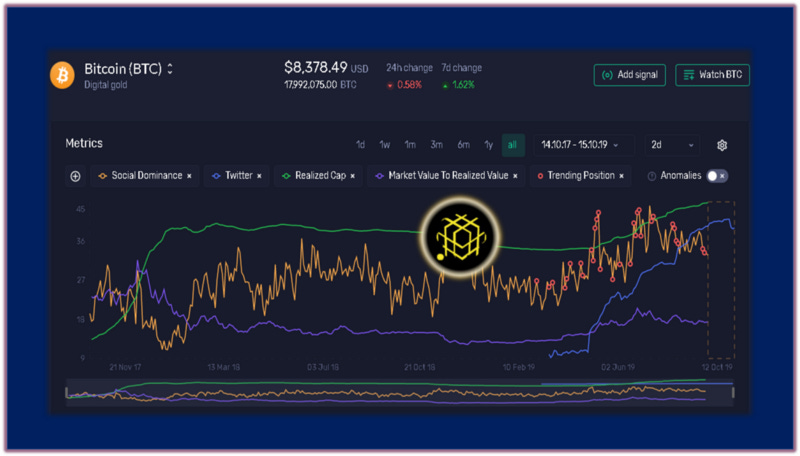Select the 1m time range
This screenshot has height=456, width=800.
coord(410,145)
